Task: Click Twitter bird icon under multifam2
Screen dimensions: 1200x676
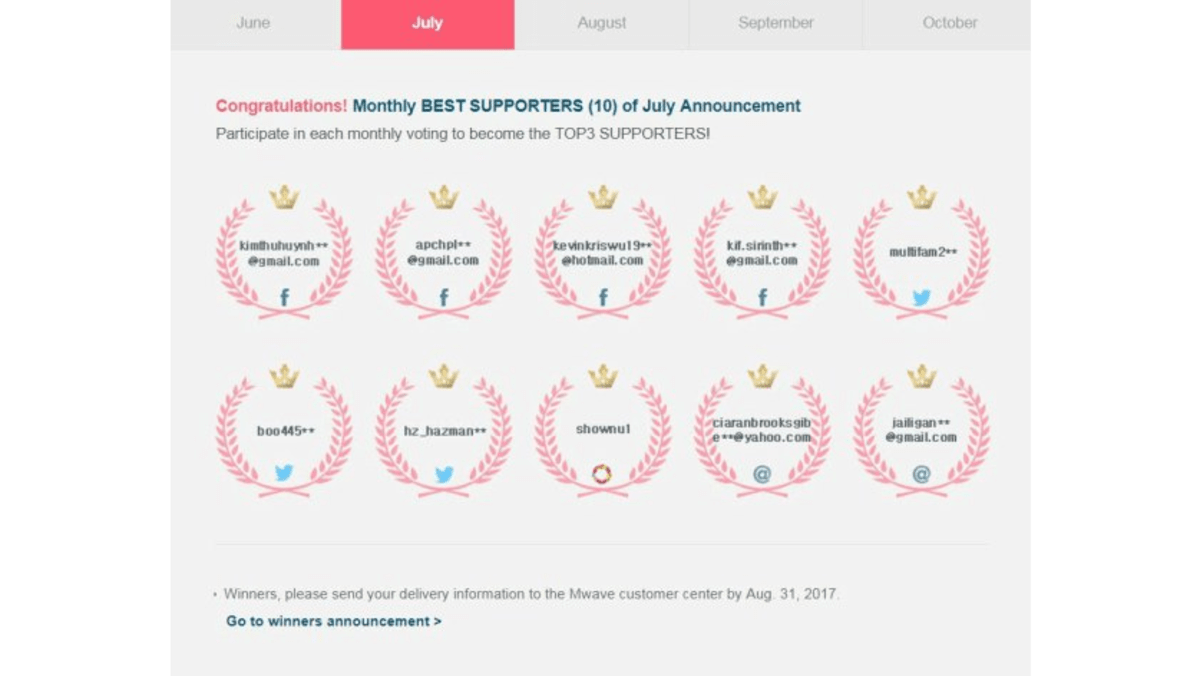Action: [921, 297]
